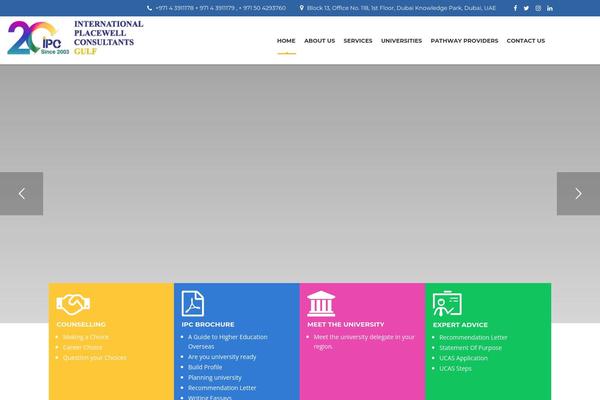This screenshot has height=400, width=600.
Task: Go to next slide arrow
Action: click(578, 194)
